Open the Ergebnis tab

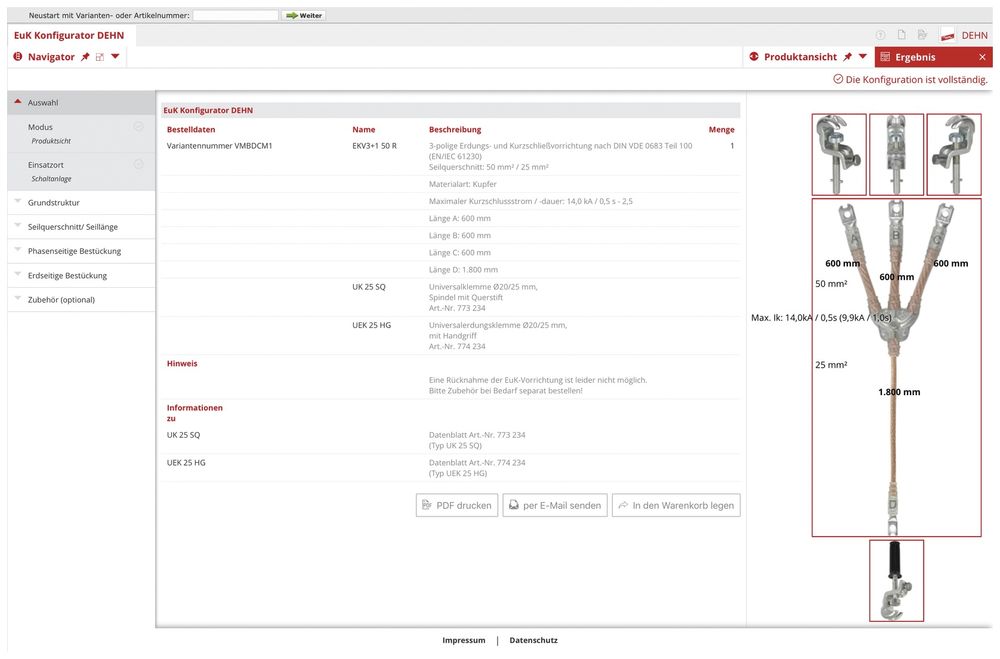click(915, 57)
